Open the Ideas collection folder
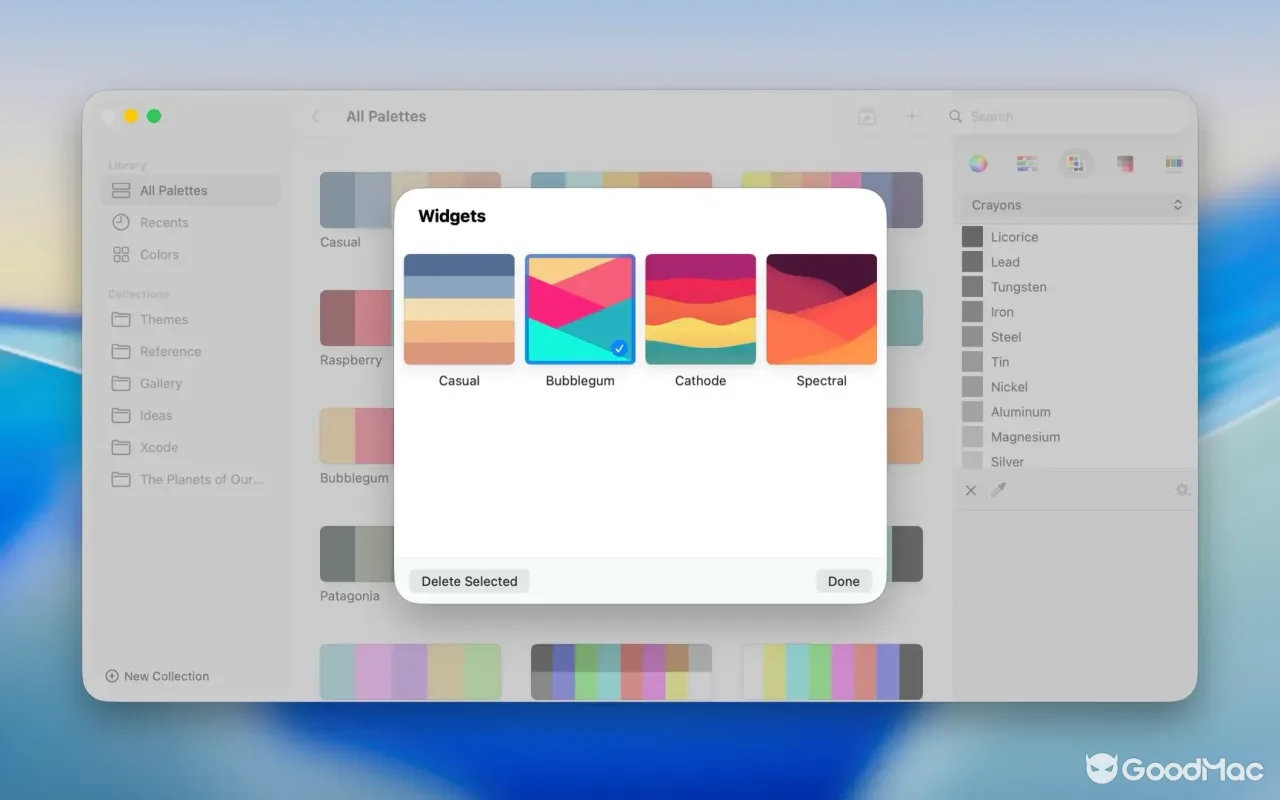1280x800 pixels. (x=190, y=416)
